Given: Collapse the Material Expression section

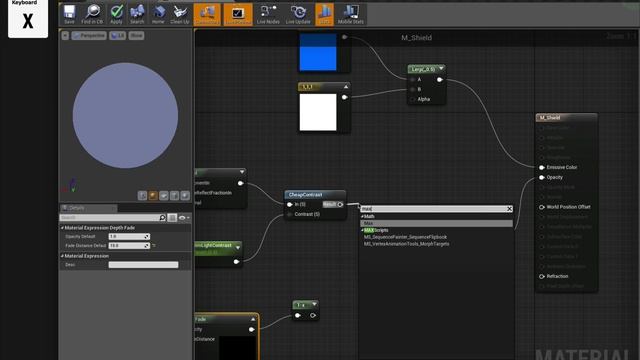Looking at the screenshot, I should [62, 256].
